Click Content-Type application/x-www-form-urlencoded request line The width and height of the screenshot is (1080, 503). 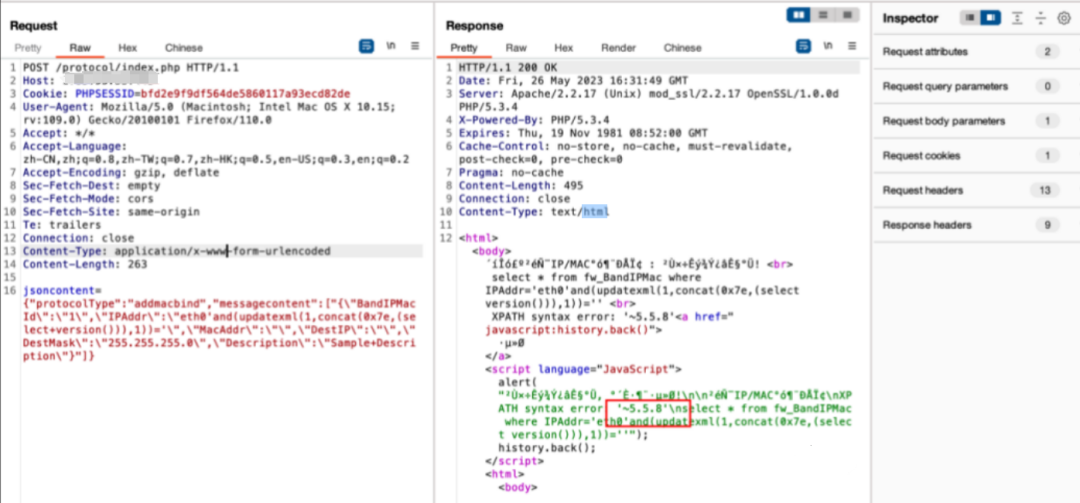(176, 252)
